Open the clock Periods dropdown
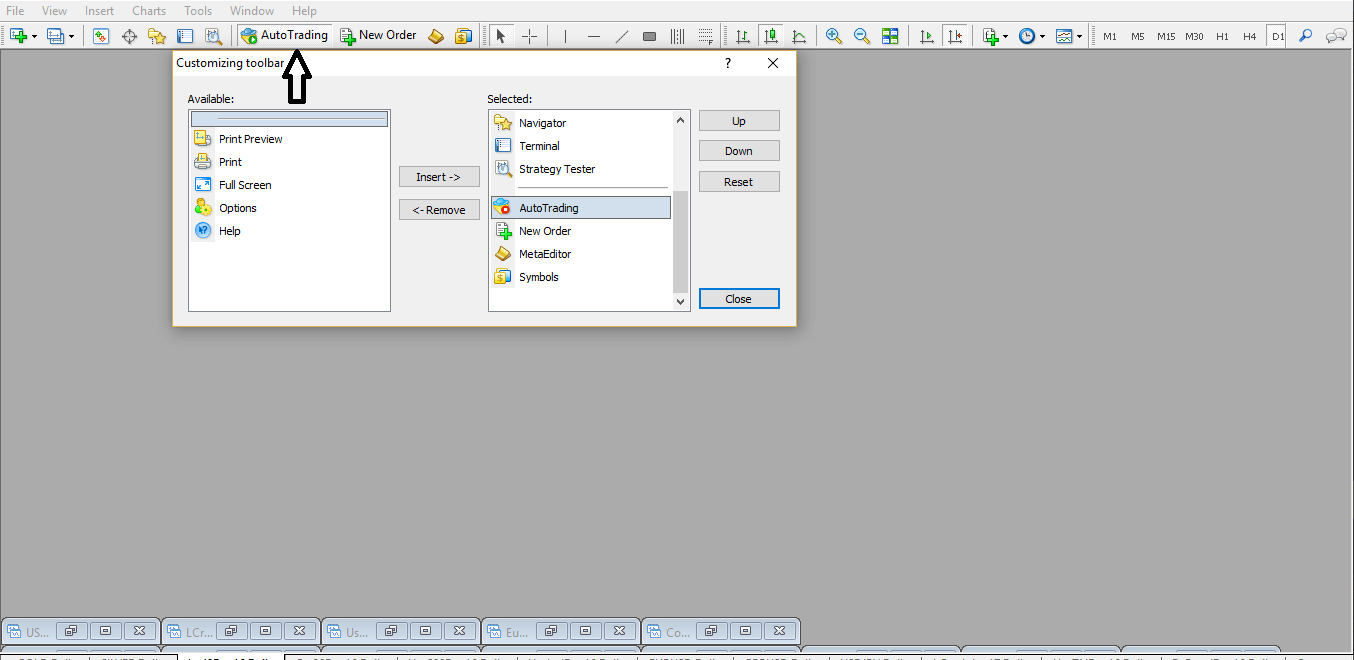Viewport: 1354px width, 660px height. [x=1031, y=36]
